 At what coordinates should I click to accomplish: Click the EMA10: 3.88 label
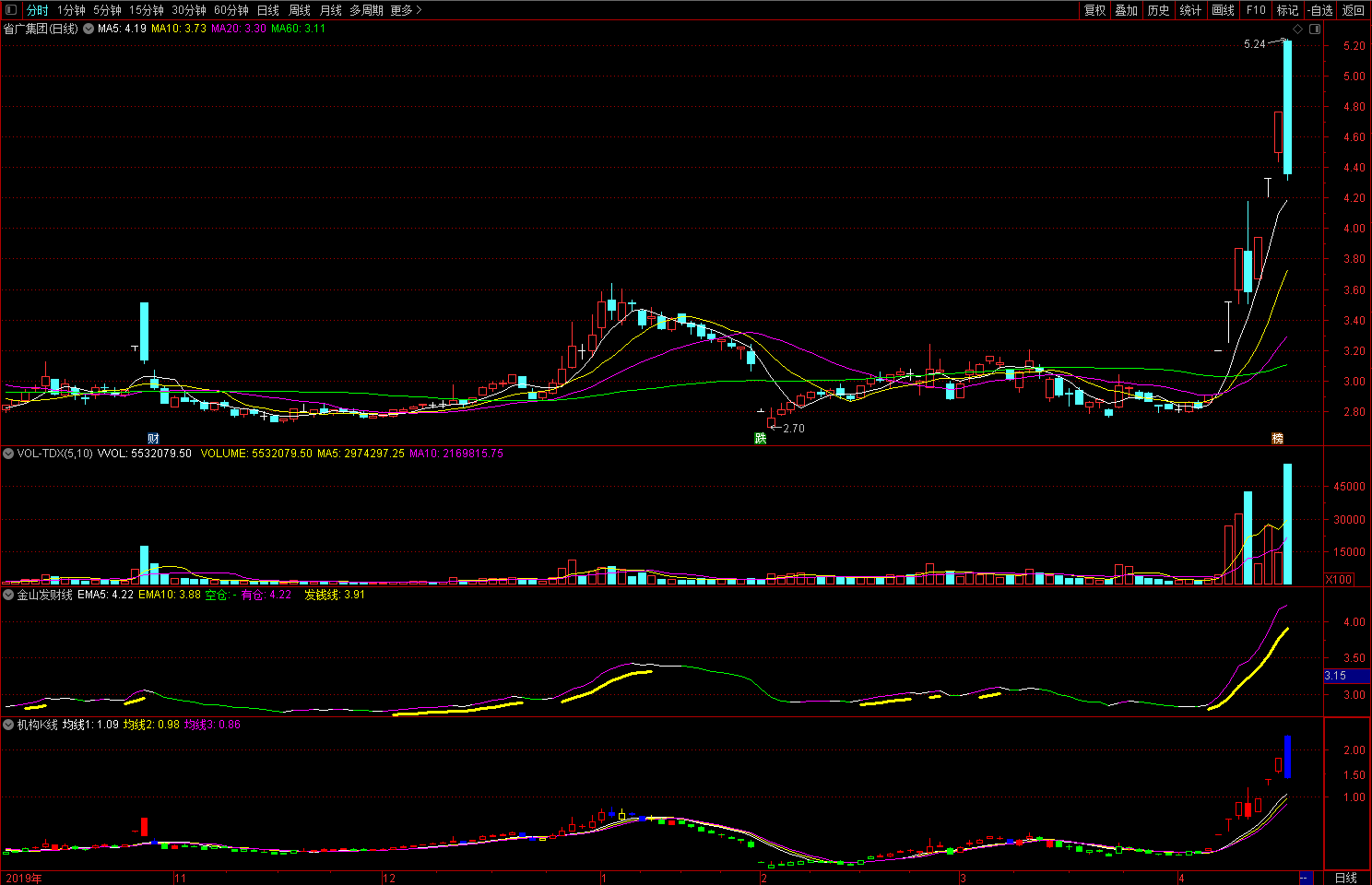click(x=170, y=595)
